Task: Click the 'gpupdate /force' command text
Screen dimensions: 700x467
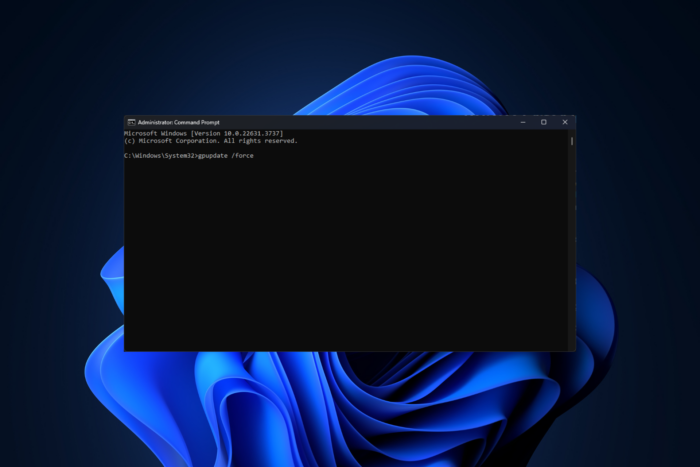Action: click(226, 156)
